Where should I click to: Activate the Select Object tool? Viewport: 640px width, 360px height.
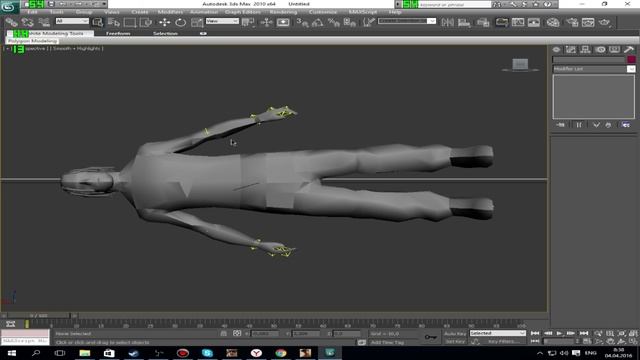(x=98, y=22)
